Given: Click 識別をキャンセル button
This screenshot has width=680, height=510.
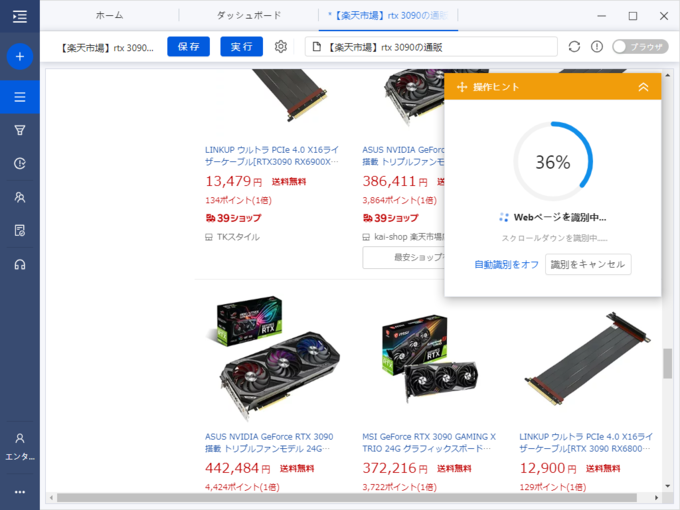Looking at the screenshot, I should pyautogui.click(x=588, y=264).
